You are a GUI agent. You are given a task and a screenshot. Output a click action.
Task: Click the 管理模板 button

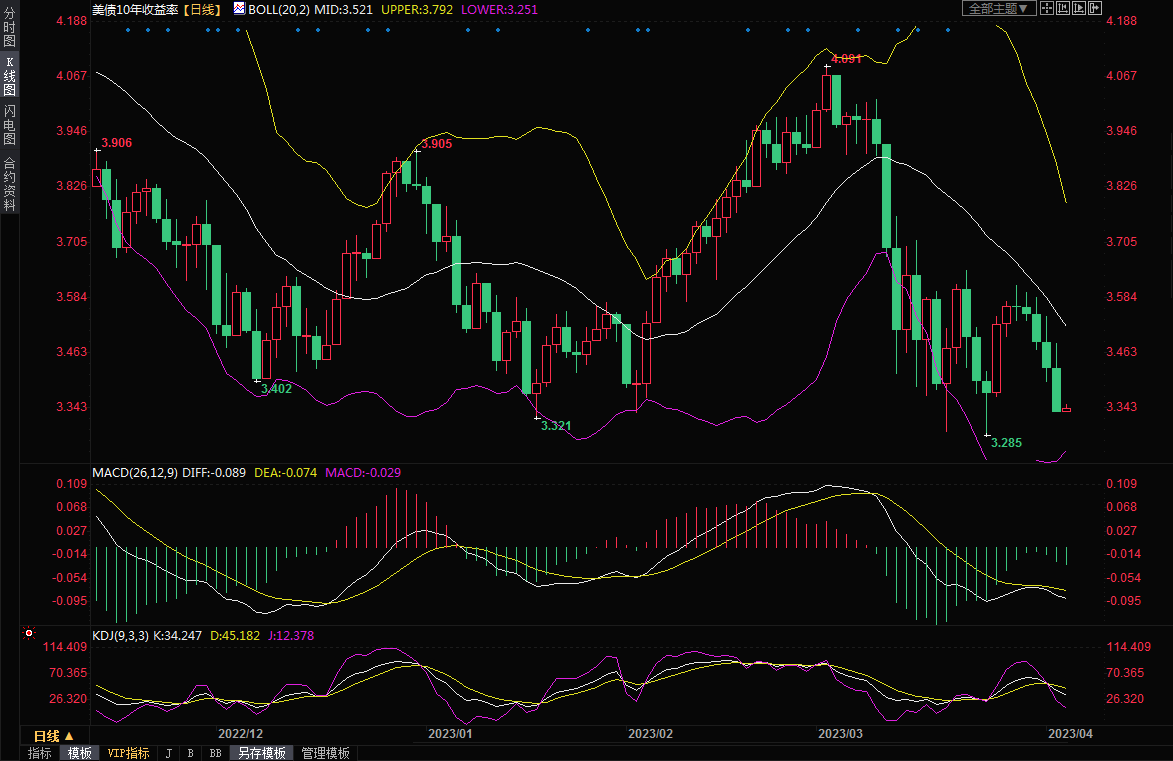[x=325, y=753]
